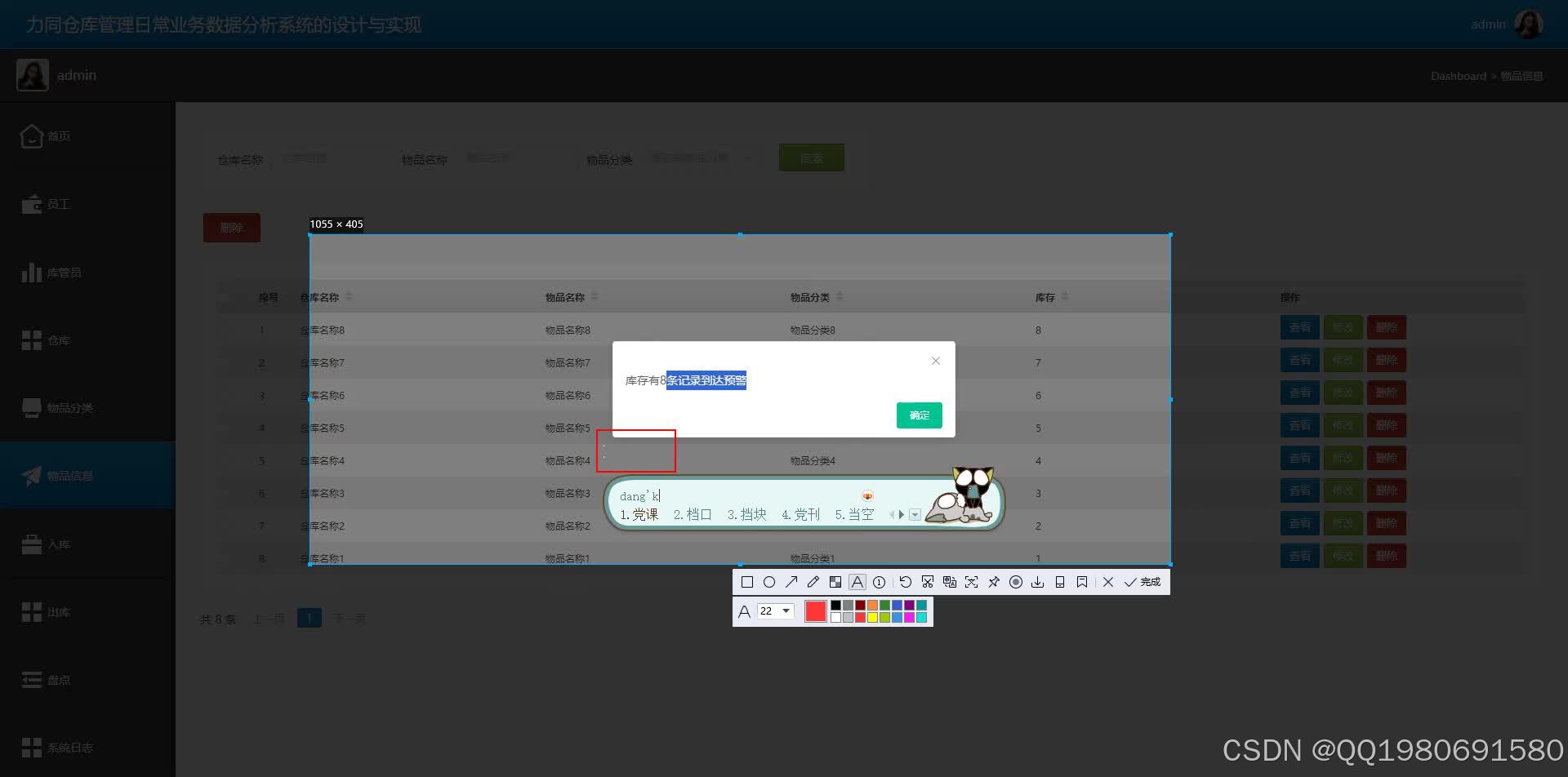This screenshot has width=1568, height=777.
Task: Open 系统日志 in the sidebar
Action: 87,748
